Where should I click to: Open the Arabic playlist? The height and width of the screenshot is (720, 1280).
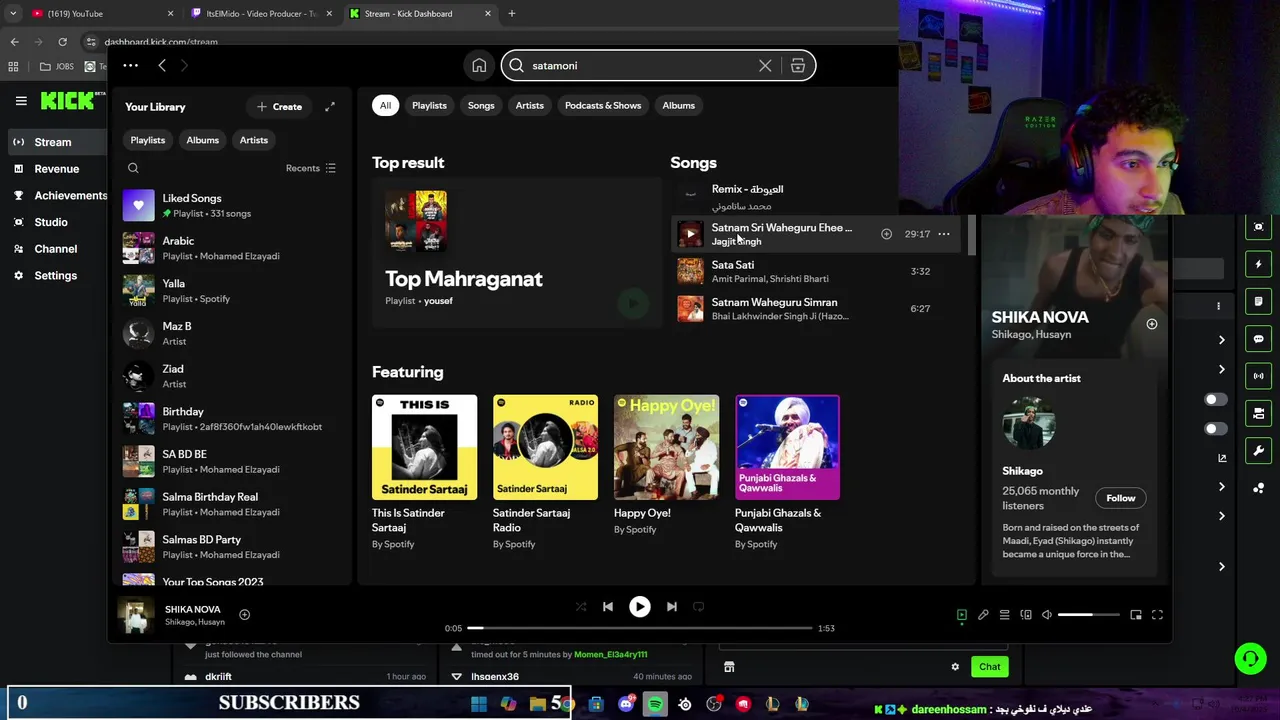click(x=234, y=248)
